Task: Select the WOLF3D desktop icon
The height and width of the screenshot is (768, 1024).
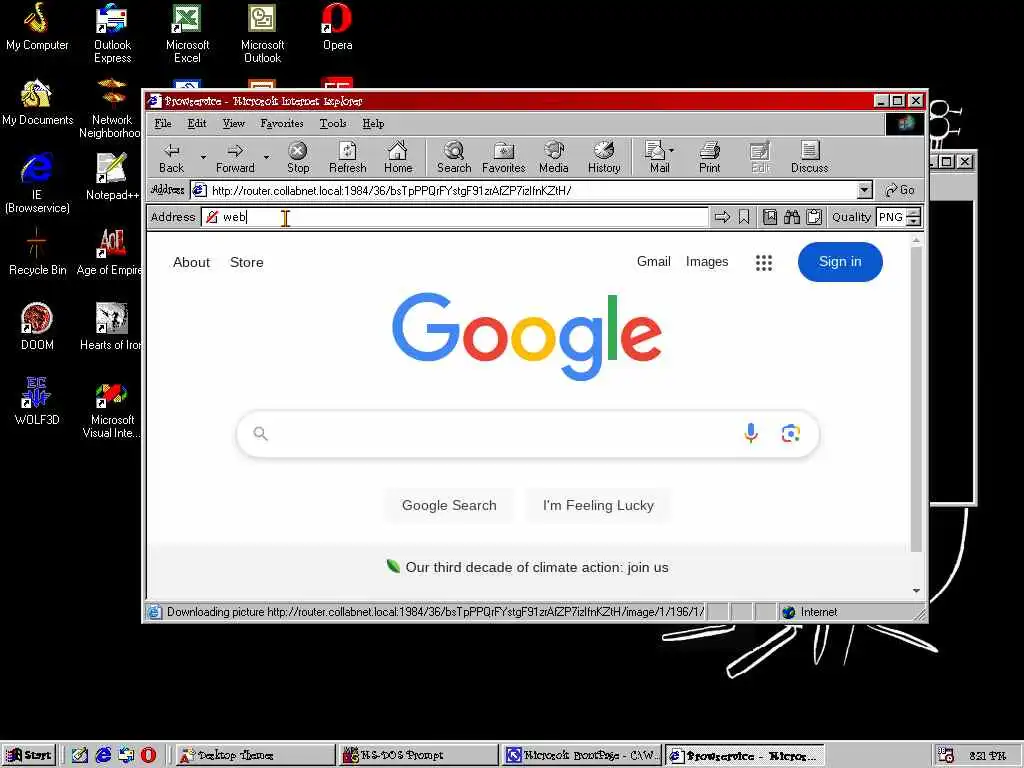Action: (x=37, y=401)
